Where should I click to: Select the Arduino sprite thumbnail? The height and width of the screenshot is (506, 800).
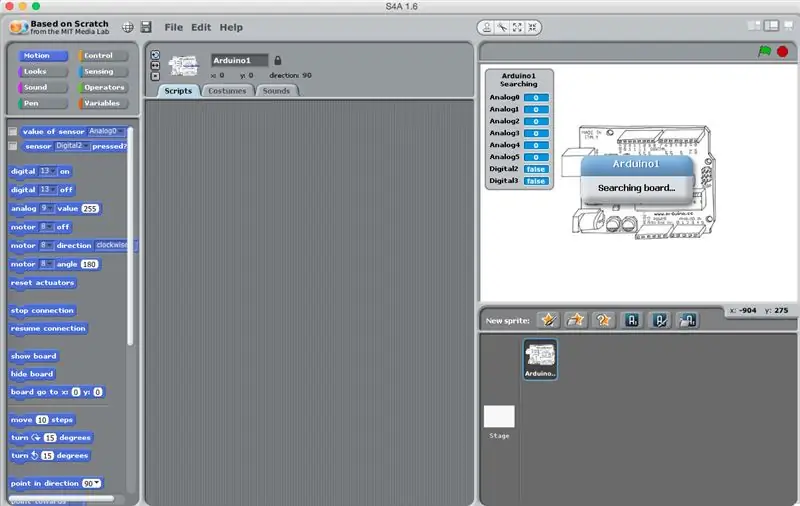click(x=540, y=359)
